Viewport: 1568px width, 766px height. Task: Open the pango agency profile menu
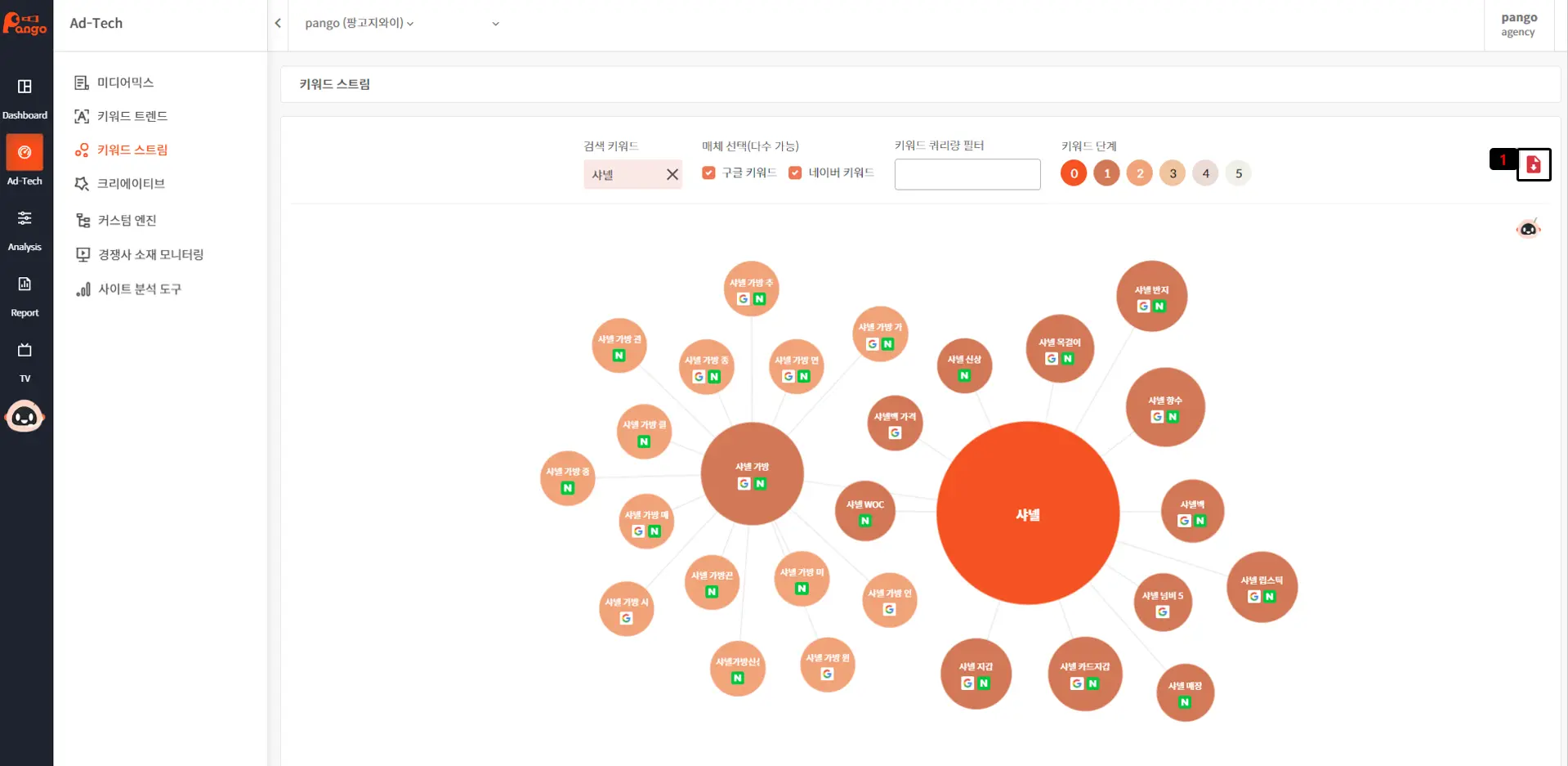[1518, 25]
